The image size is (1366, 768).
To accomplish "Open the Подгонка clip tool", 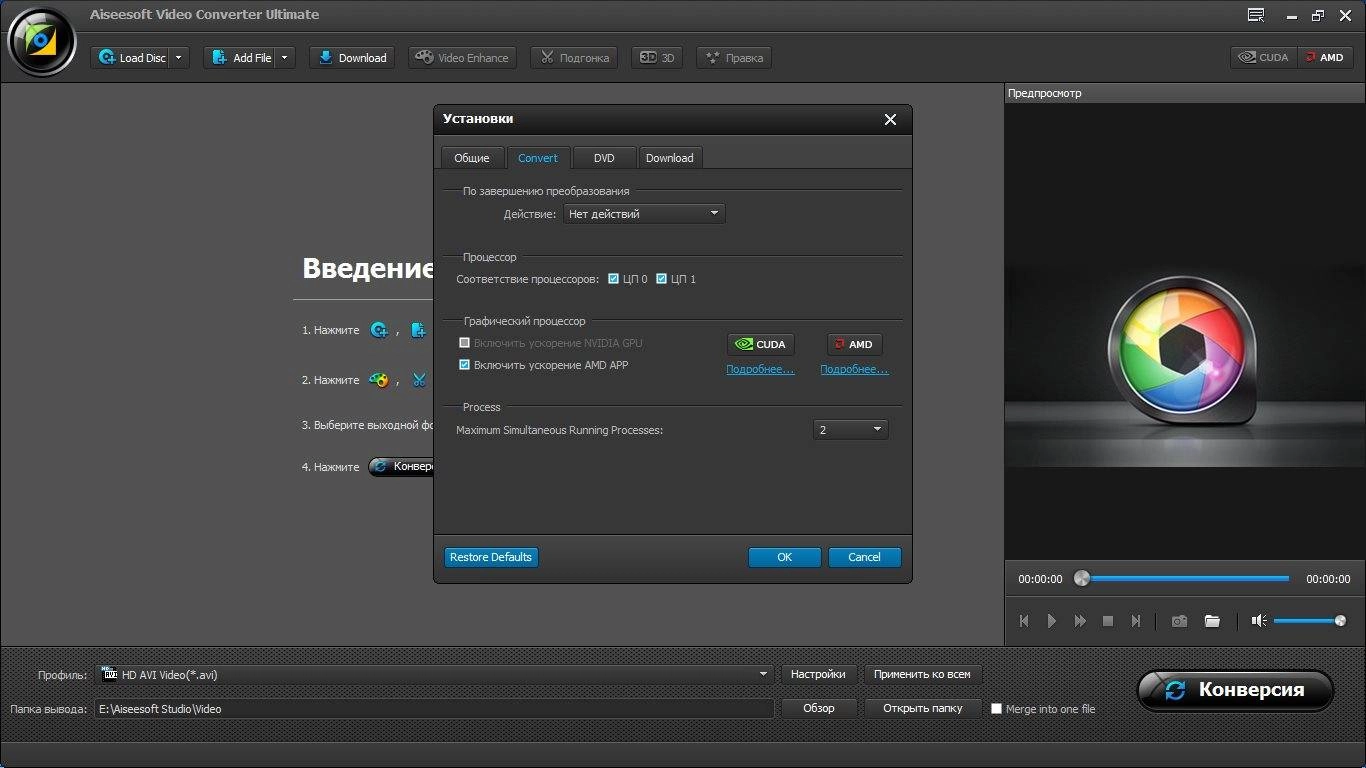I will click(574, 58).
